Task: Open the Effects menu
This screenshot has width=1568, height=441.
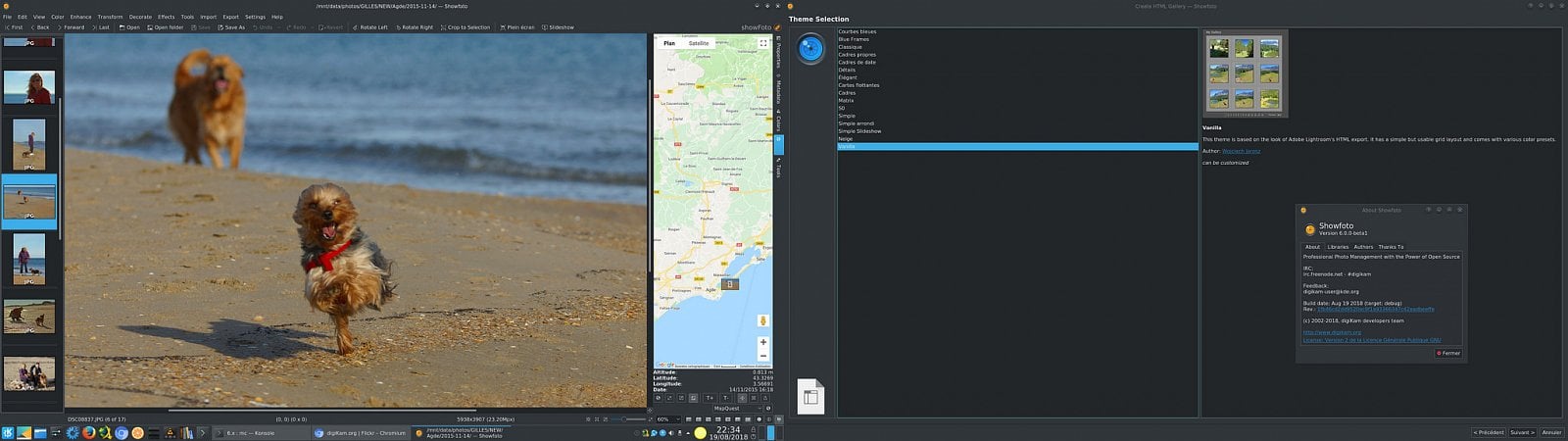Action: [x=167, y=17]
